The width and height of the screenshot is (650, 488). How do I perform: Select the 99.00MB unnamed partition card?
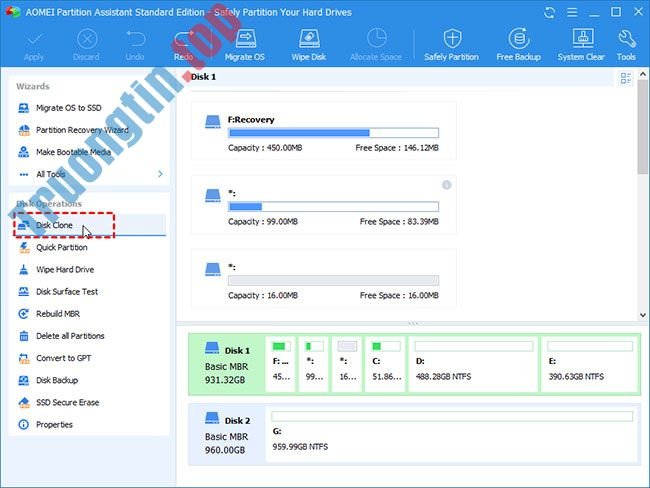pyautogui.click(x=324, y=204)
